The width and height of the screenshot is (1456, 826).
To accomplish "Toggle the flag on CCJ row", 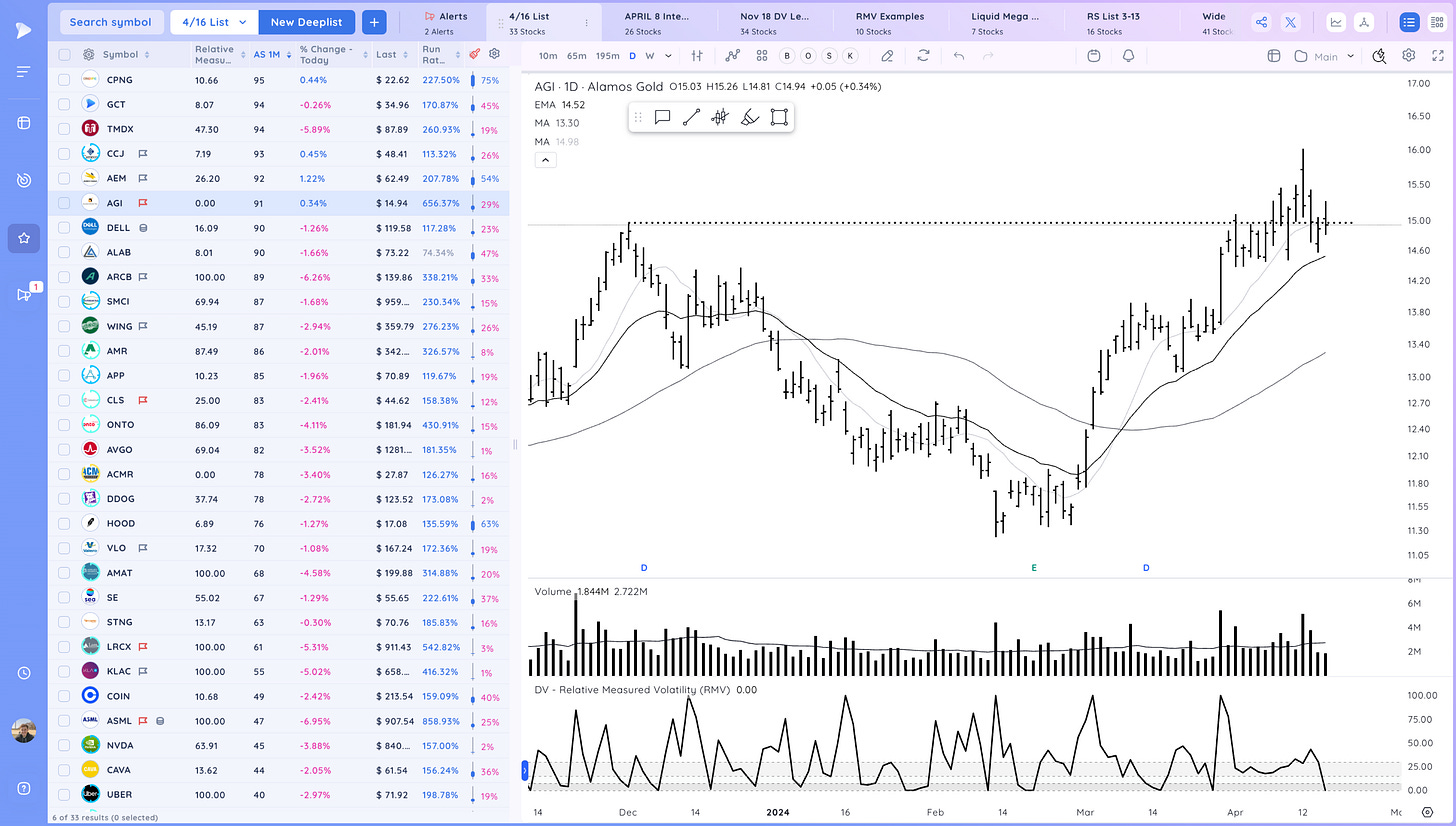I will 144,154.
